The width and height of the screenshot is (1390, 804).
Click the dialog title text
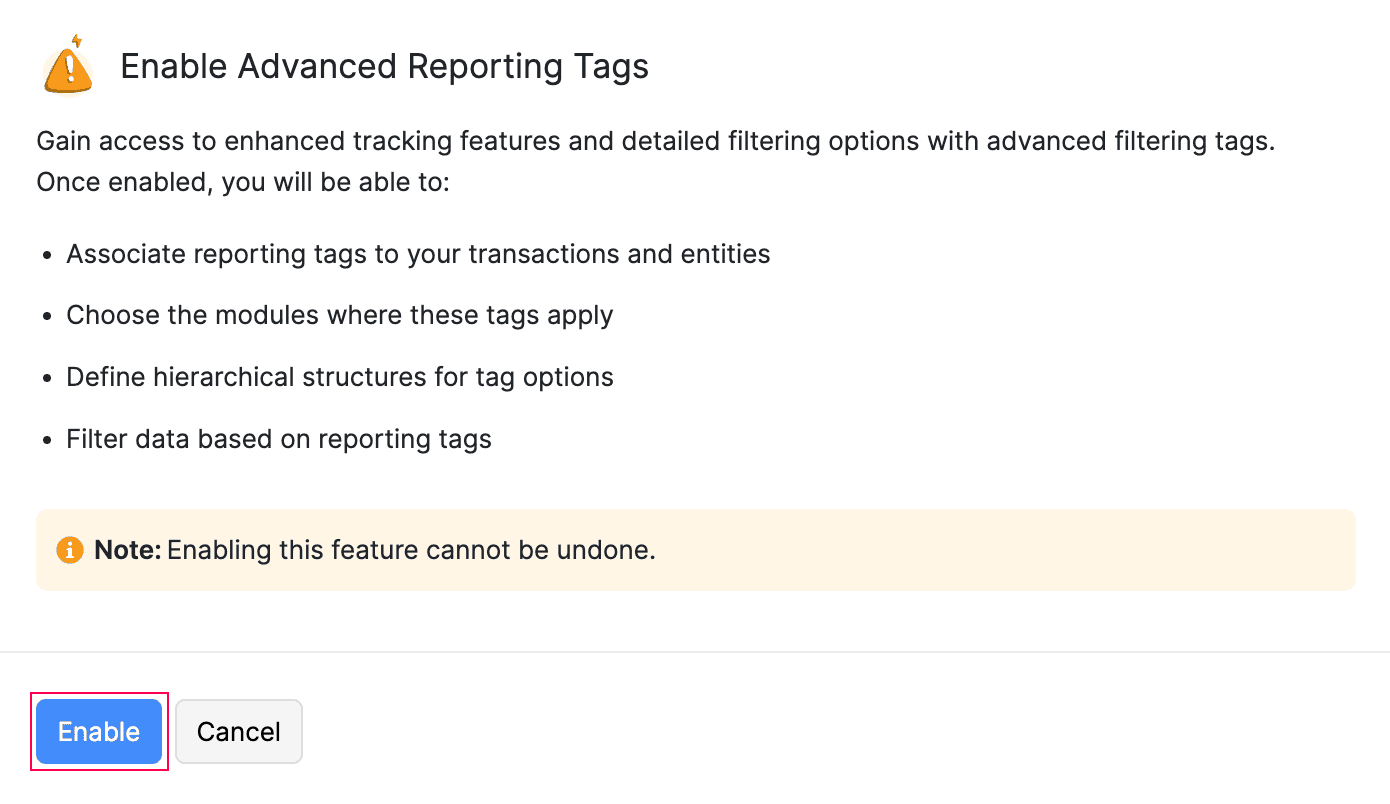pyautogui.click(x=384, y=66)
